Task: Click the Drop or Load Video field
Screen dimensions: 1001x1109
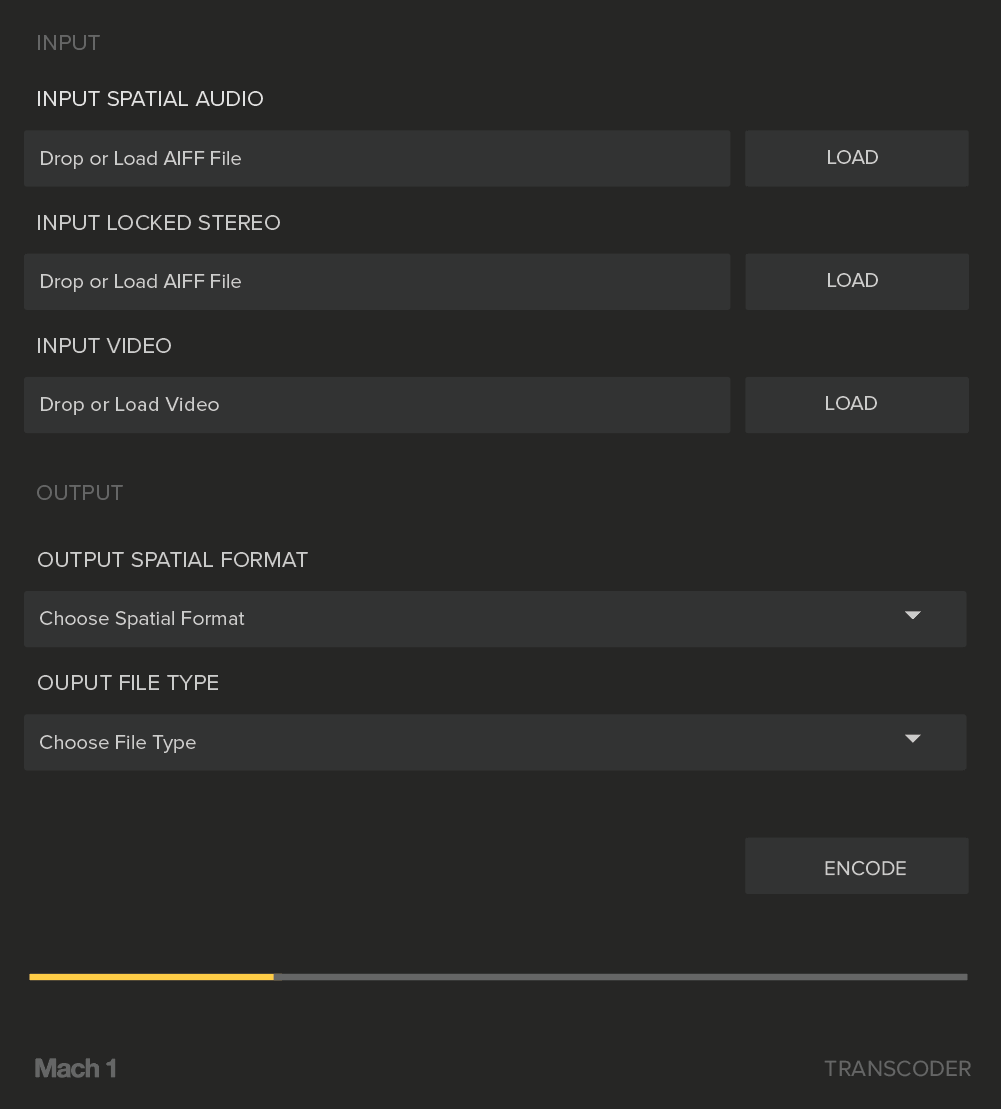Action: (377, 404)
